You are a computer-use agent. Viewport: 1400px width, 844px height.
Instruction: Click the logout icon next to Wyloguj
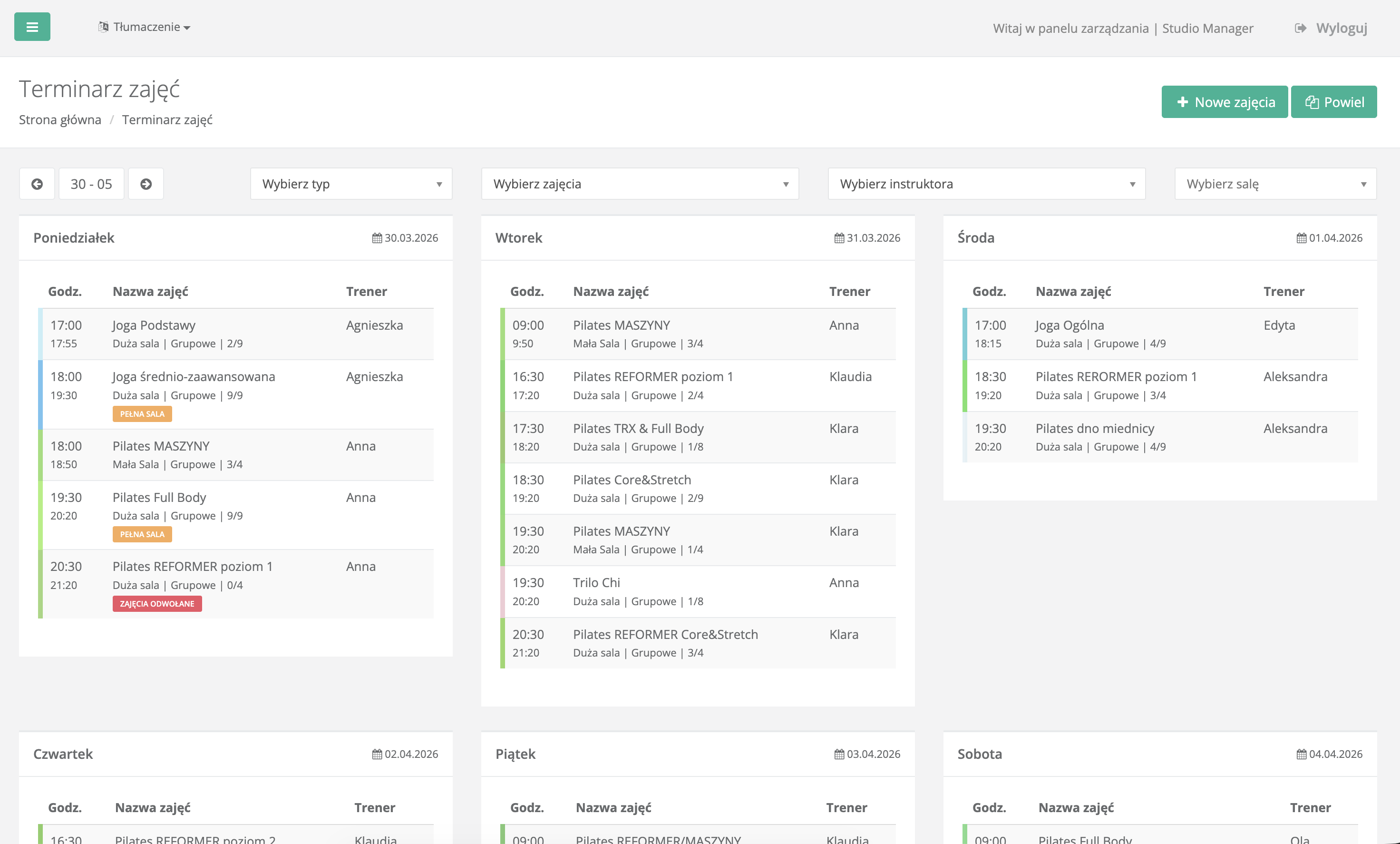(1300, 28)
